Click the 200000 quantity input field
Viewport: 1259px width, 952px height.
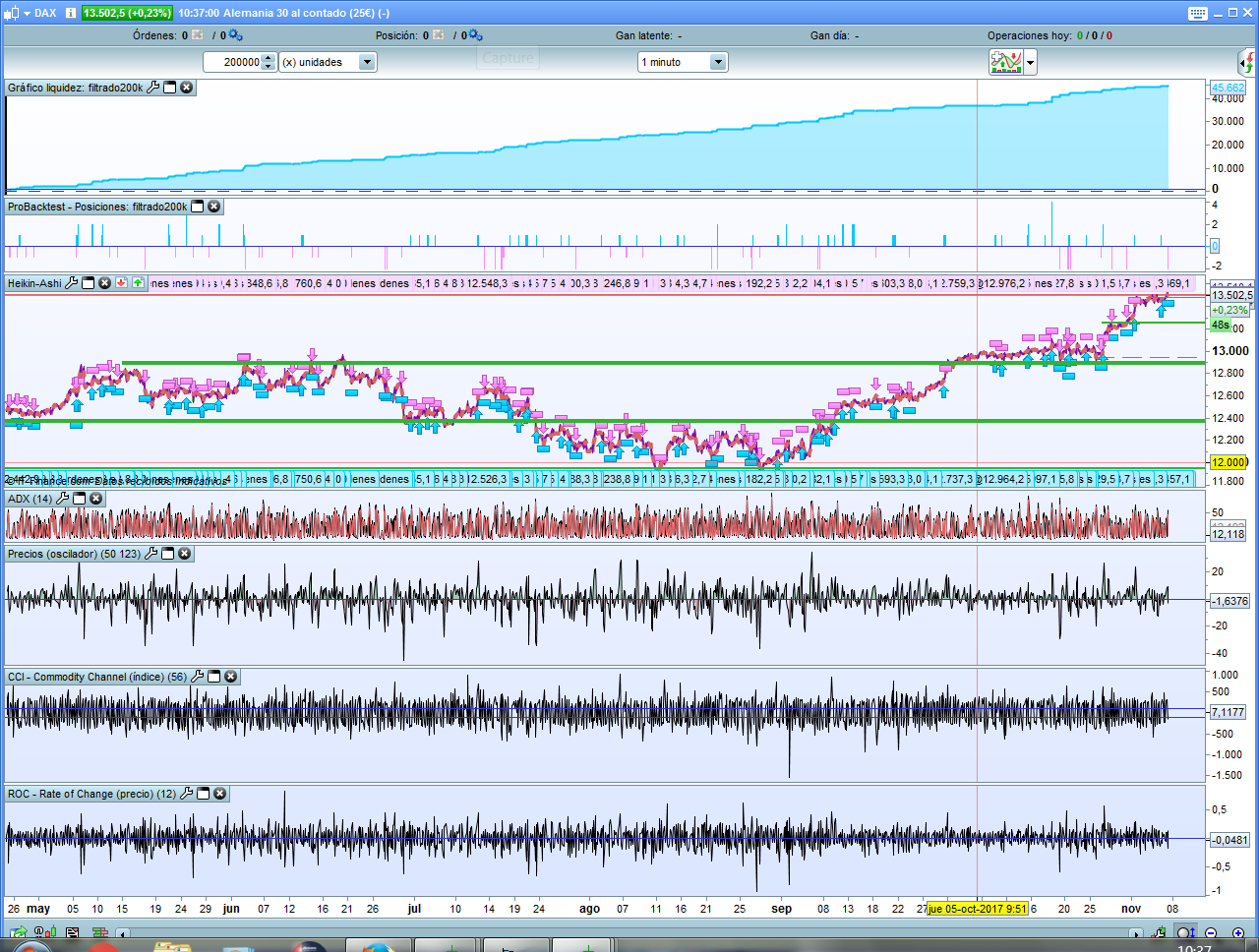tap(233, 62)
